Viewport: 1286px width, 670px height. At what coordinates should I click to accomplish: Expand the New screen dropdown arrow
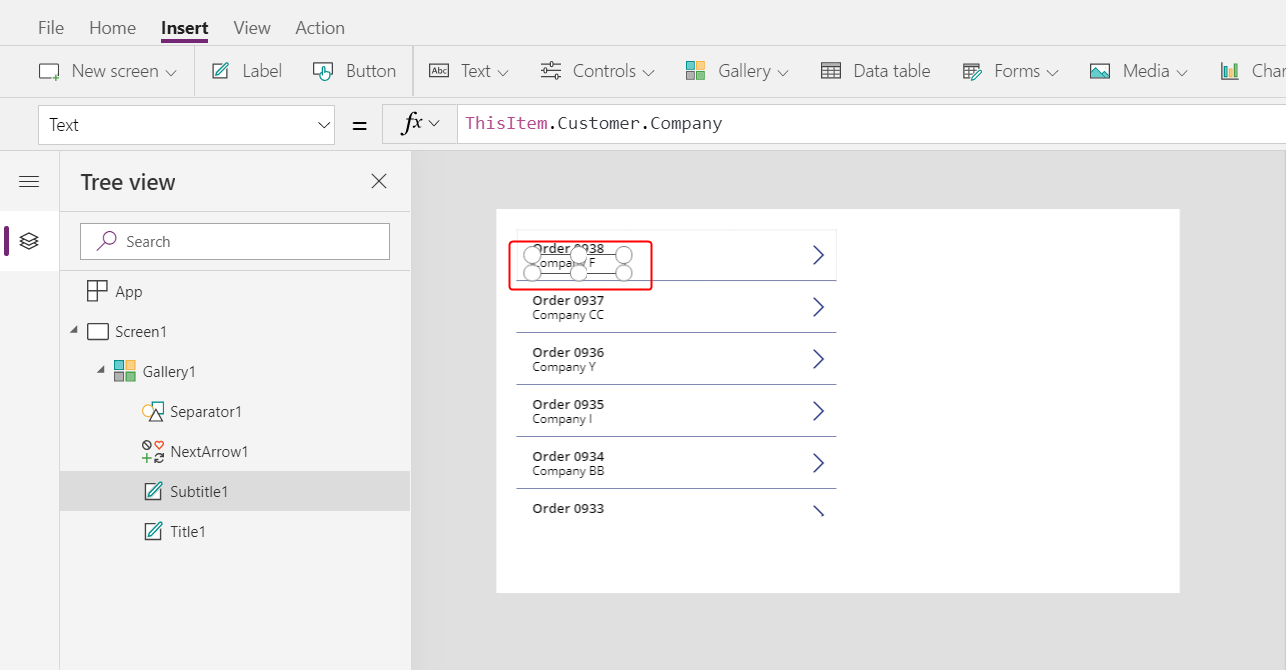coord(171,72)
